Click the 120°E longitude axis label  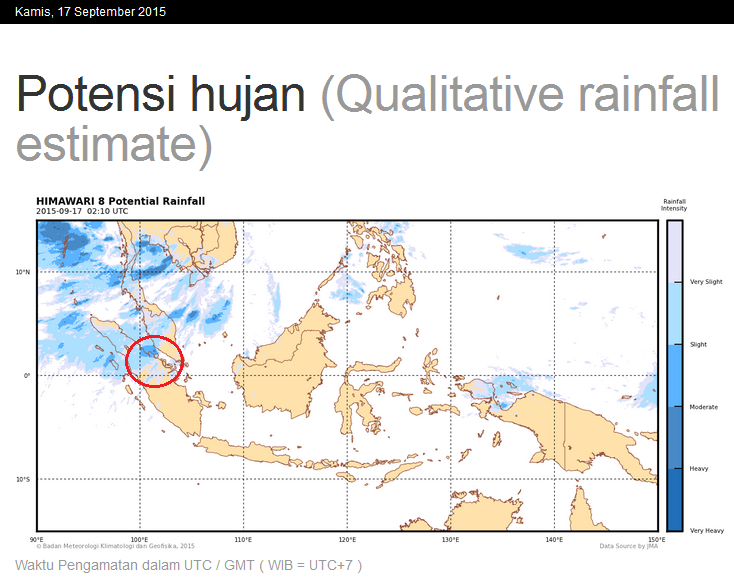click(x=347, y=540)
